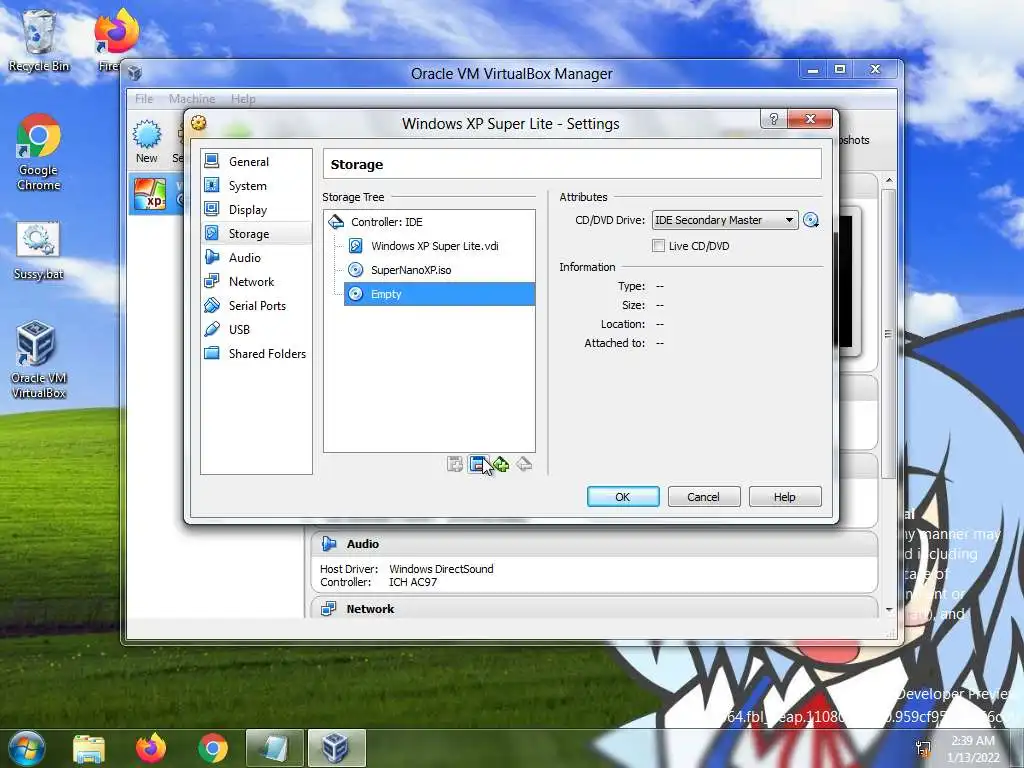Open the CD/DVD Drive dropdown
The width and height of the screenshot is (1024, 768).
(x=724, y=220)
